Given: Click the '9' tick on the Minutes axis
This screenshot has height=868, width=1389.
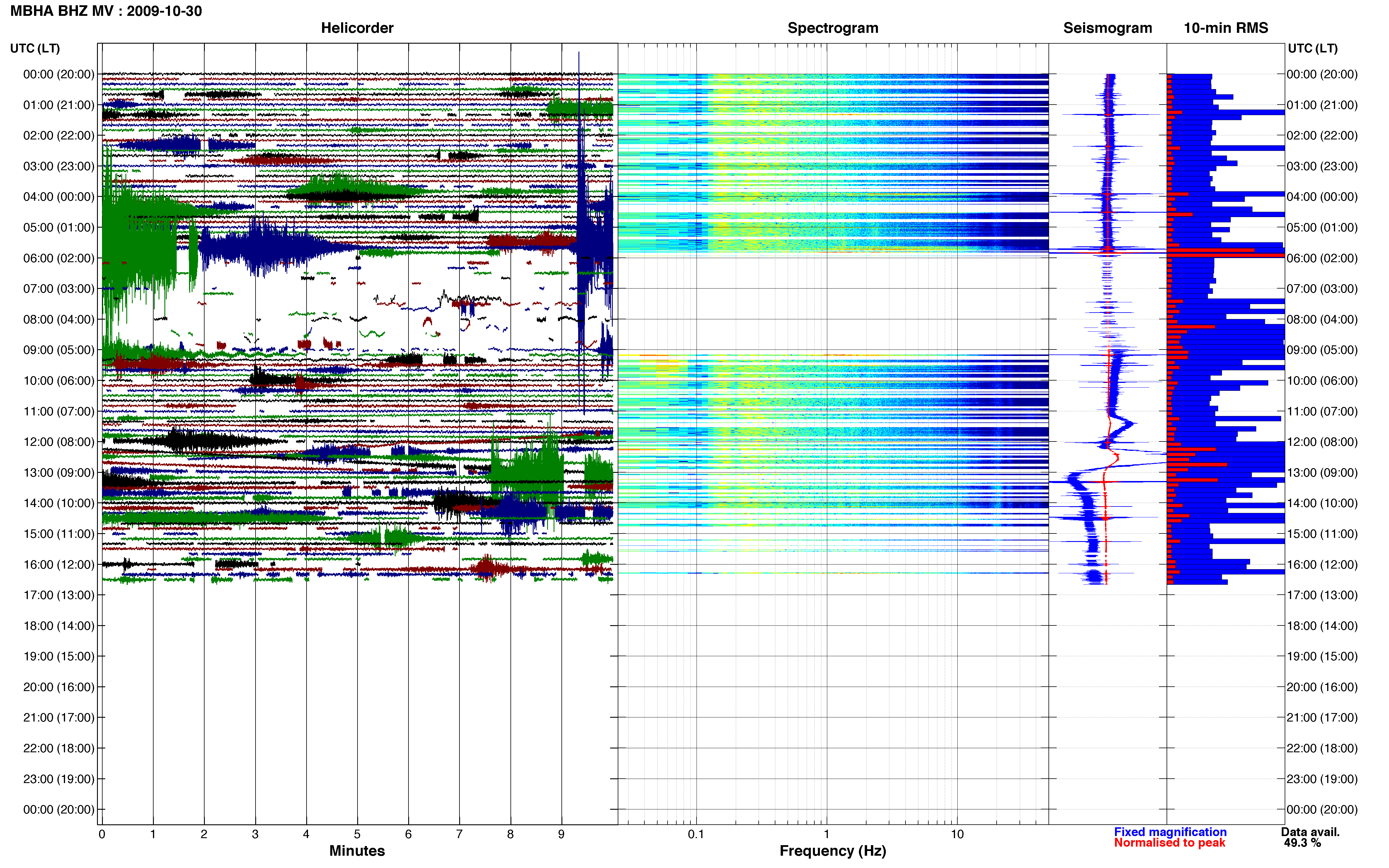Looking at the screenshot, I should click(x=561, y=834).
